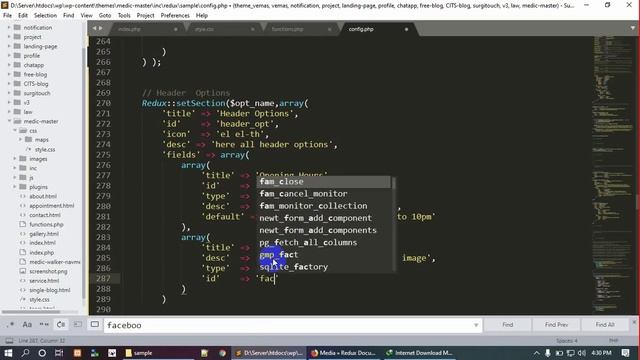This screenshot has height=360, width=640.
Task: Open the Goto menu
Action: pyautogui.click(x=105, y=16)
